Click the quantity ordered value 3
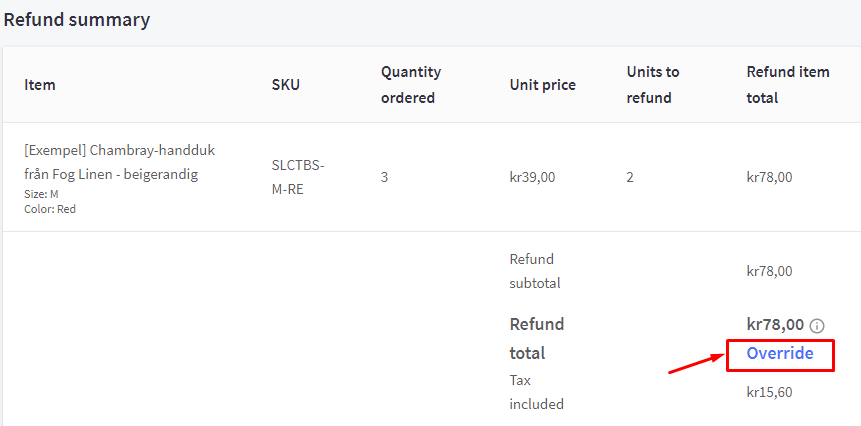Viewport: 861px width, 426px height. click(384, 178)
